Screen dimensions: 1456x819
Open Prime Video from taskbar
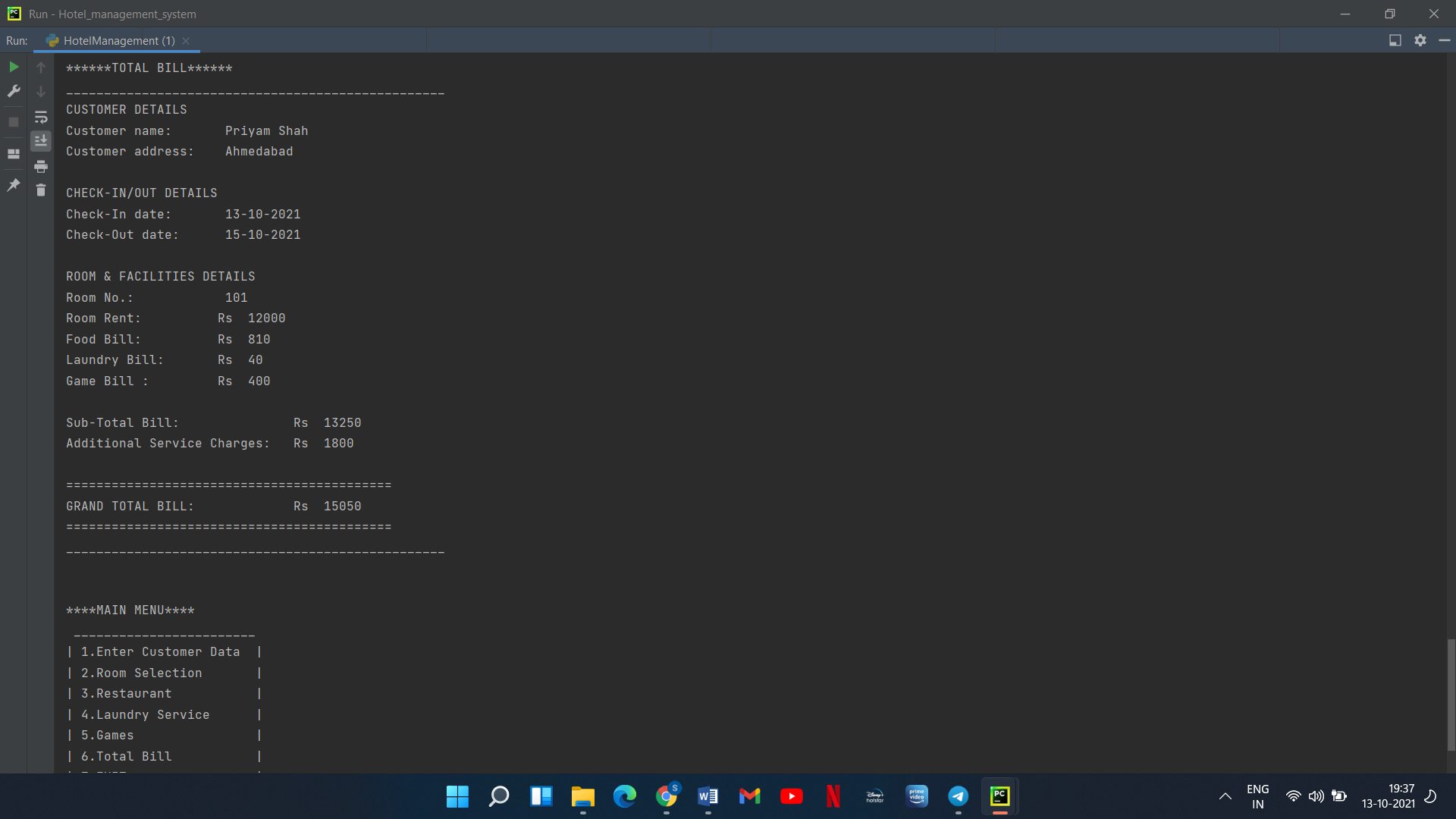point(917,796)
